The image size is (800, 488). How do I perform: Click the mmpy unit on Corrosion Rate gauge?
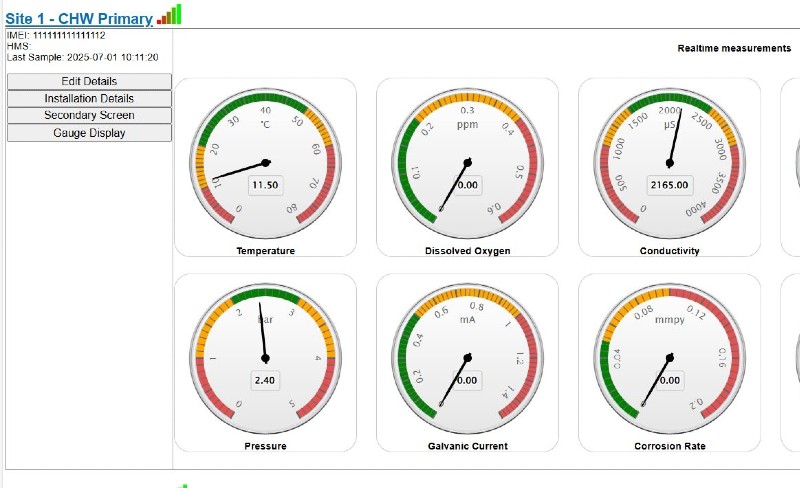pos(669,320)
